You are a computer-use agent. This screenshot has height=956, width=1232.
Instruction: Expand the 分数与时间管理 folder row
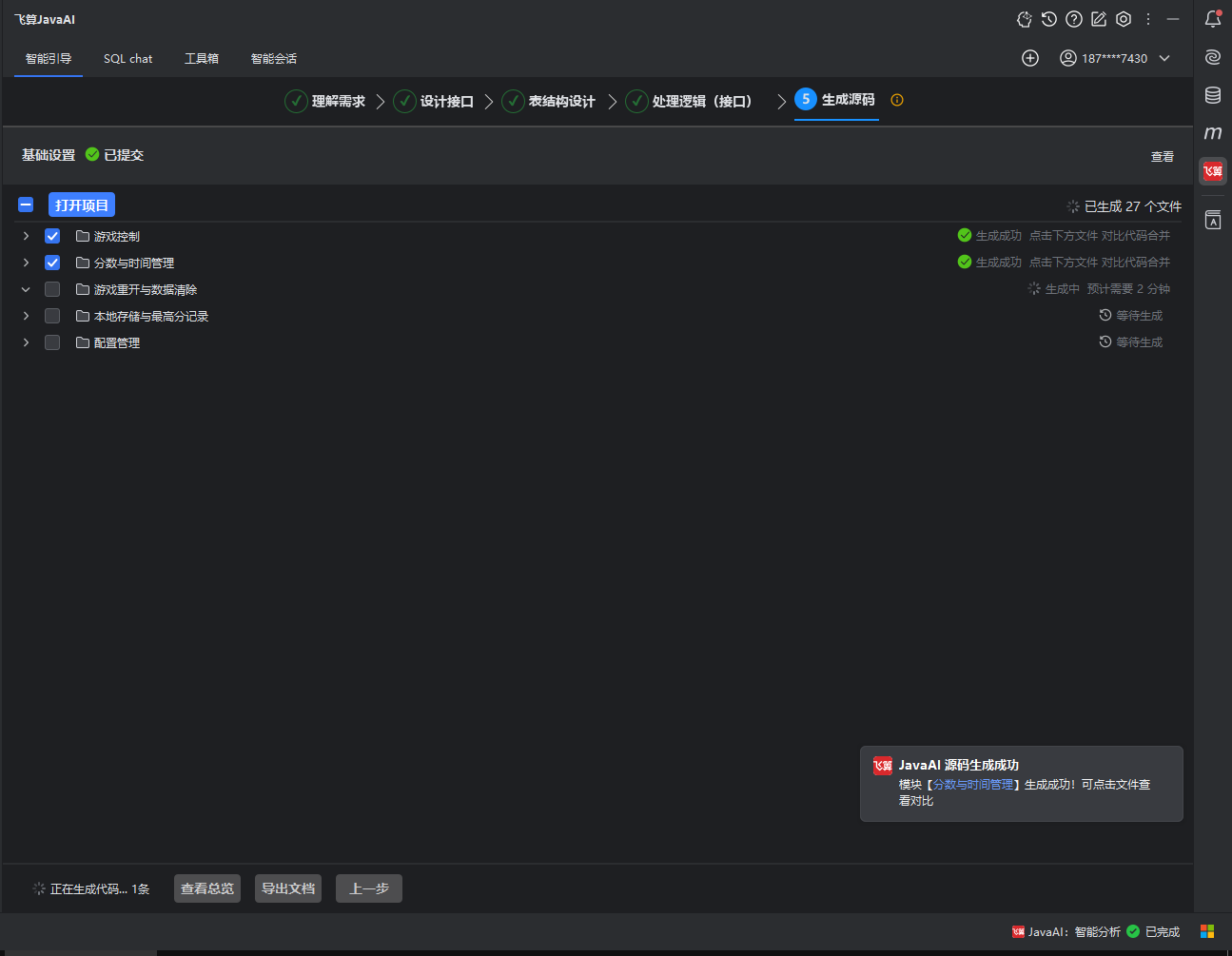pos(26,263)
